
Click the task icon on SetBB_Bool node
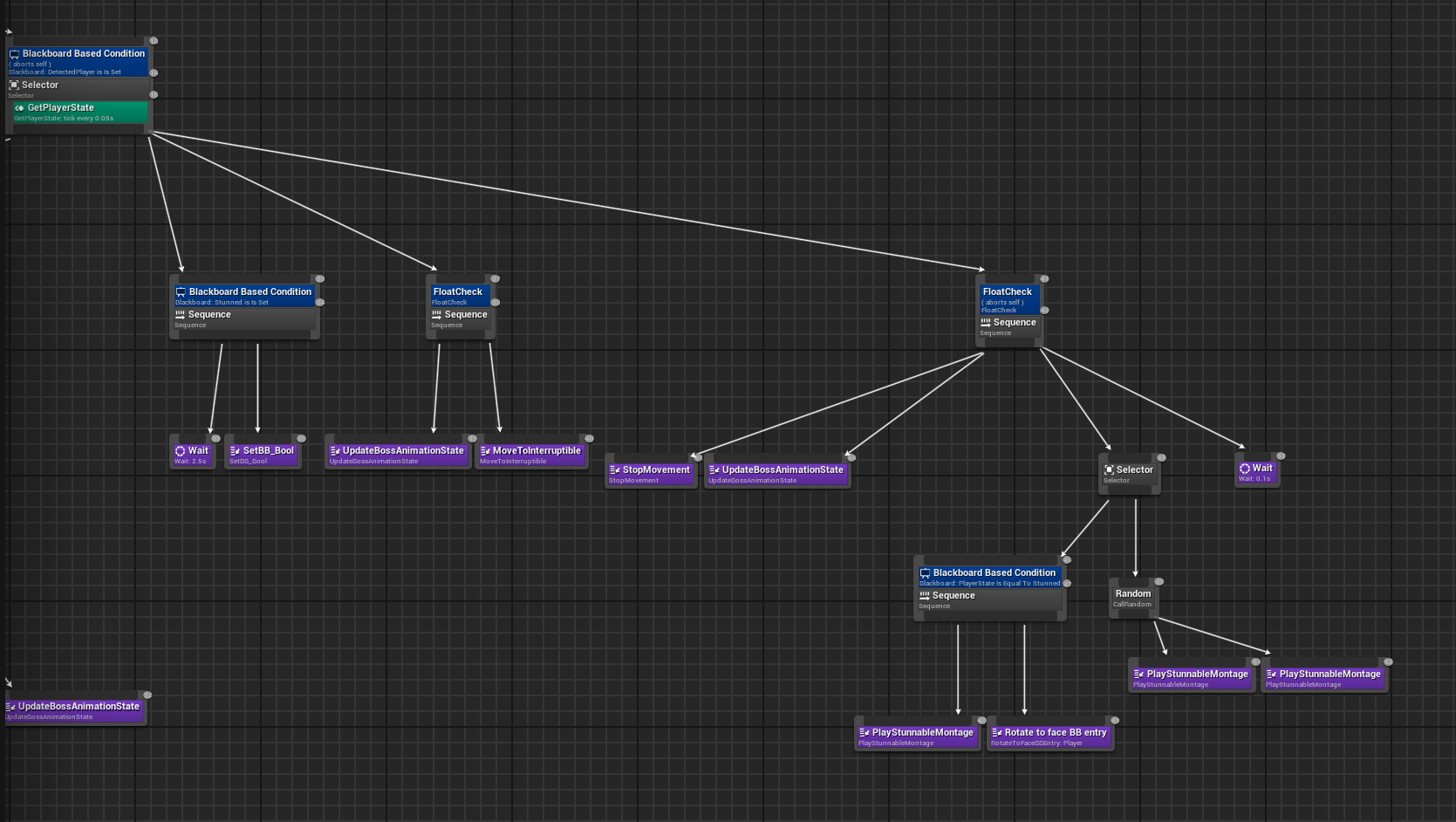(x=235, y=451)
